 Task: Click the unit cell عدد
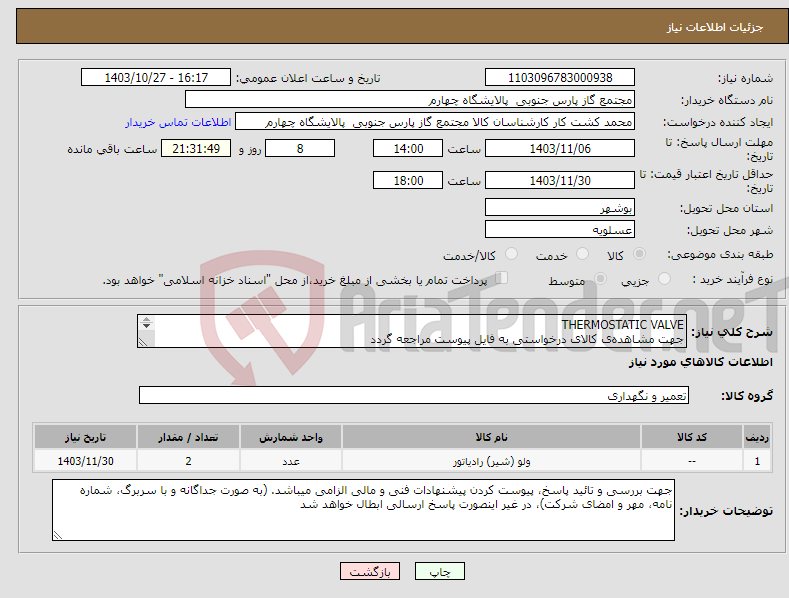pyautogui.click(x=291, y=462)
